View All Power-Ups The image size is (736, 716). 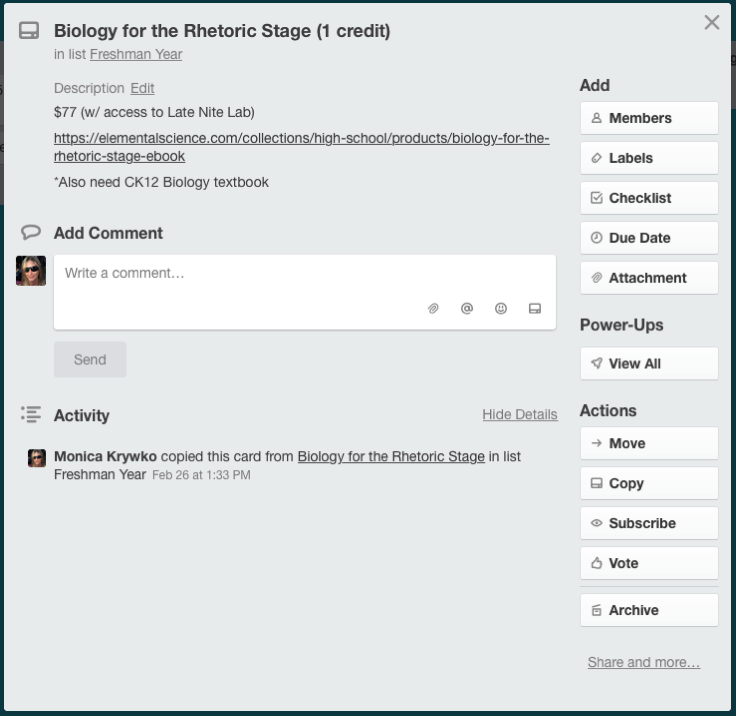(649, 364)
